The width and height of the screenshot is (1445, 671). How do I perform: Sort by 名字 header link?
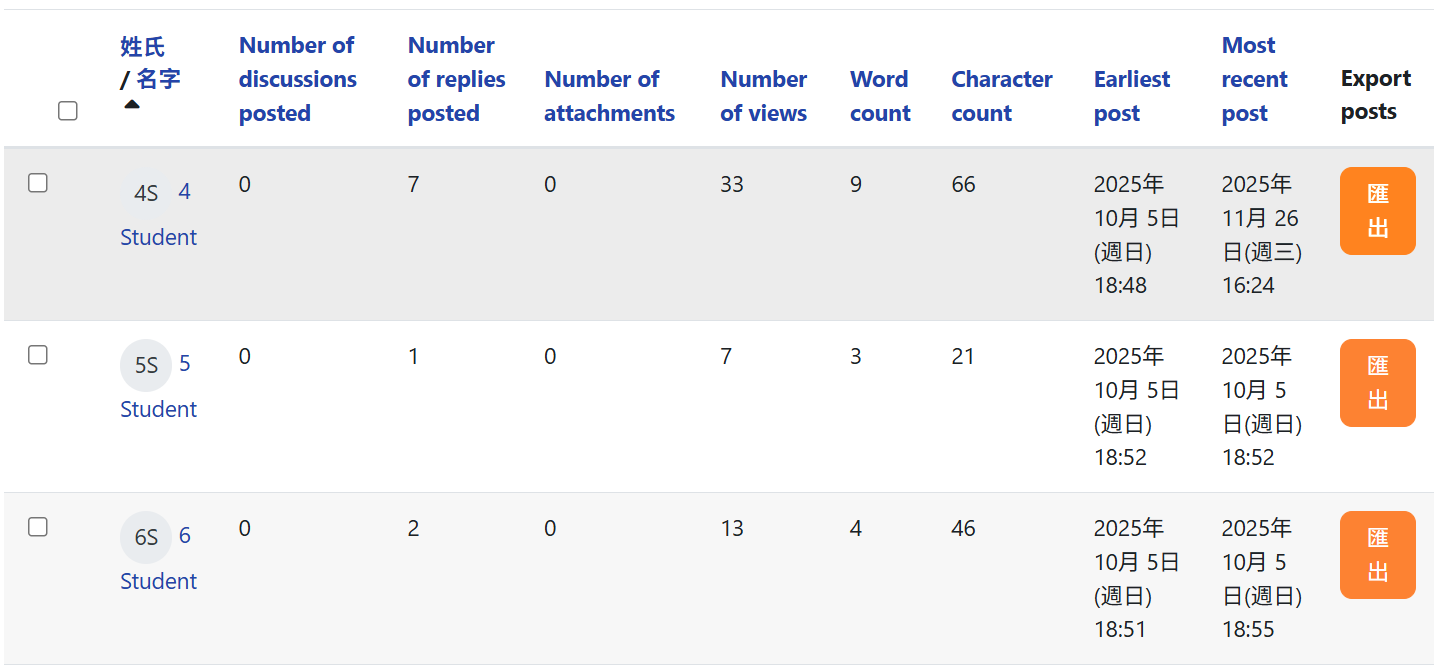(x=158, y=79)
